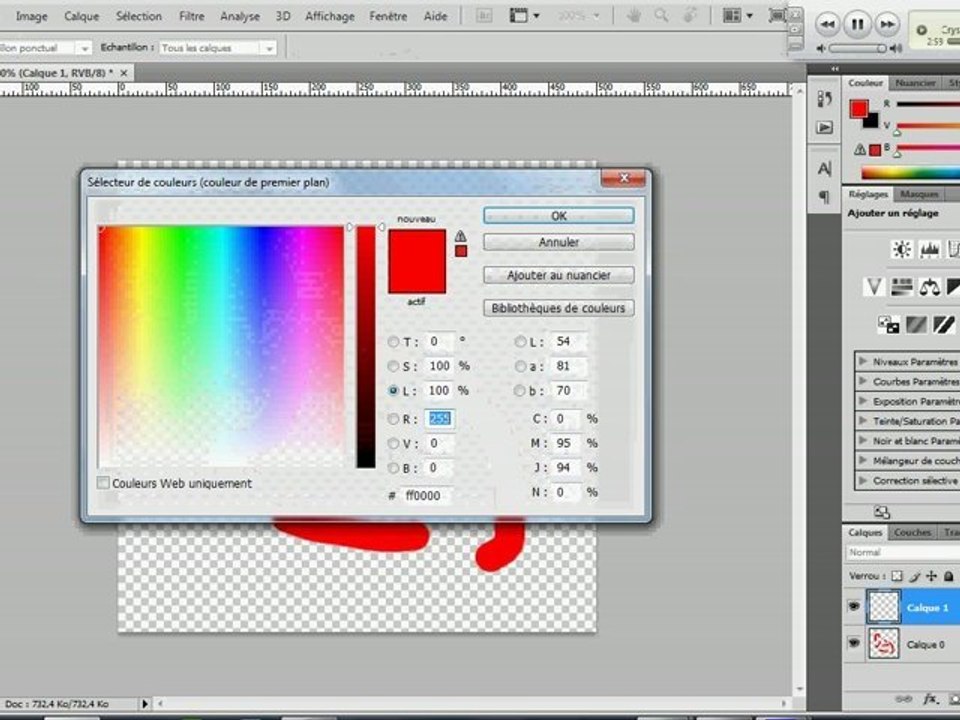Select the Lab a radio button
The height and width of the screenshot is (720, 960).
pos(520,366)
